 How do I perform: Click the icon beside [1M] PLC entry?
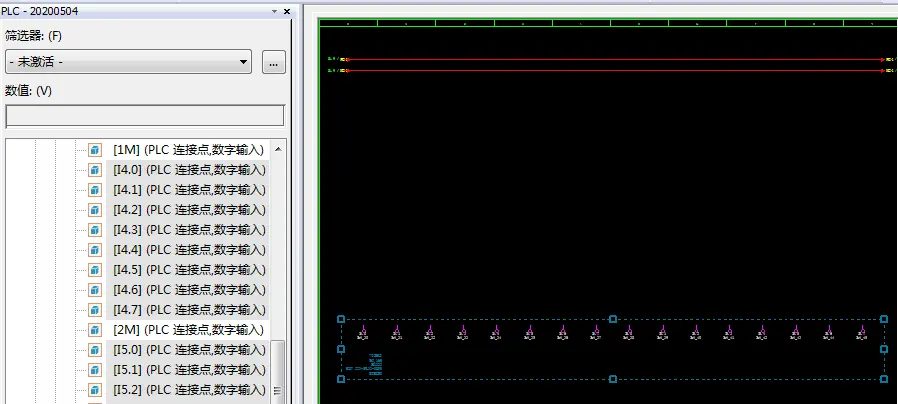(95, 150)
